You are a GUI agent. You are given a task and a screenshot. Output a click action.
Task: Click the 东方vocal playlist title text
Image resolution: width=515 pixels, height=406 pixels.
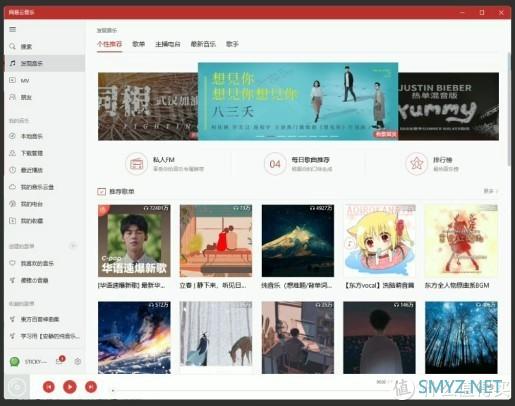point(379,285)
